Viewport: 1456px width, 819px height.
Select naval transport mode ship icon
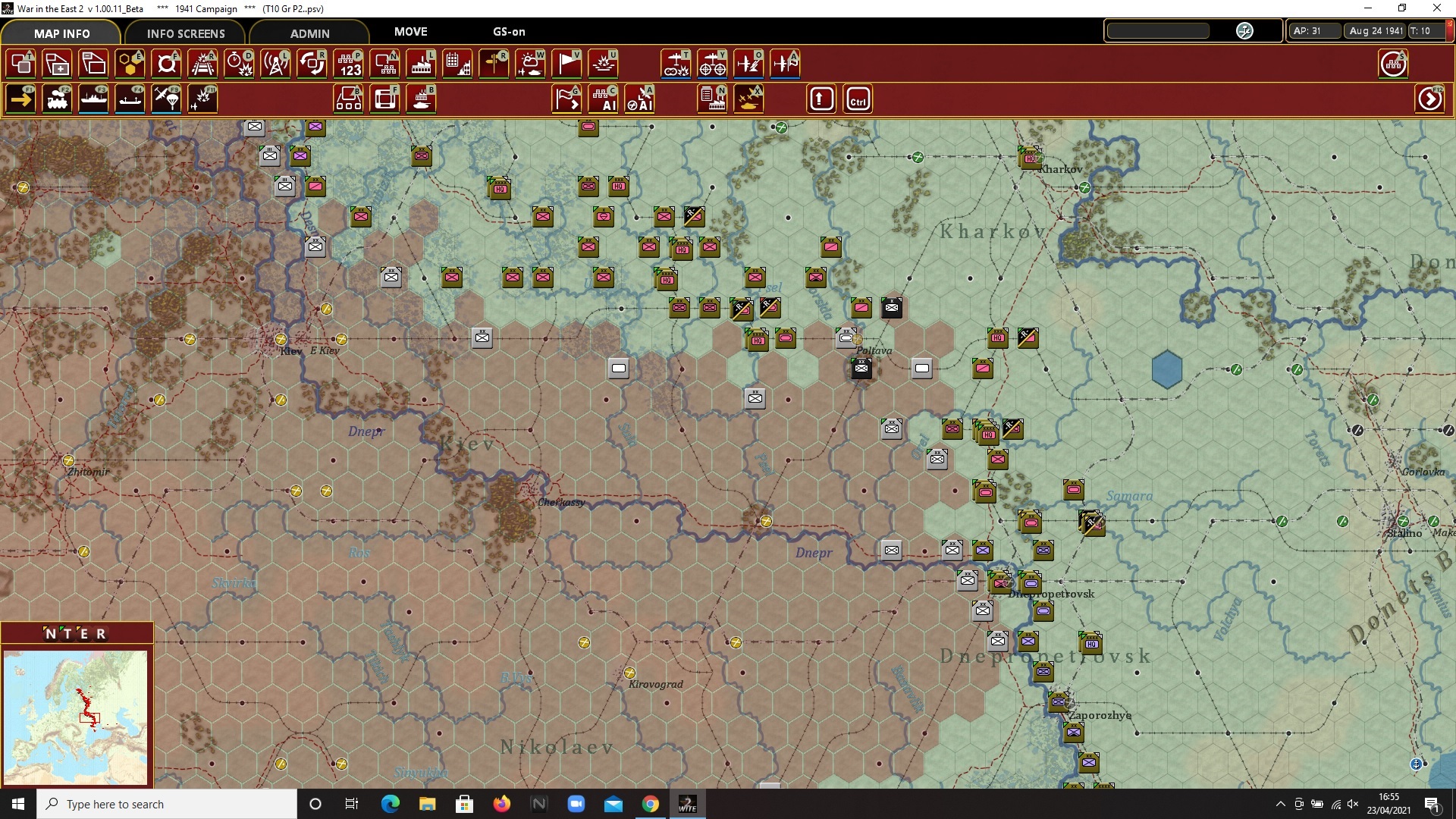[x=94, y=99]
